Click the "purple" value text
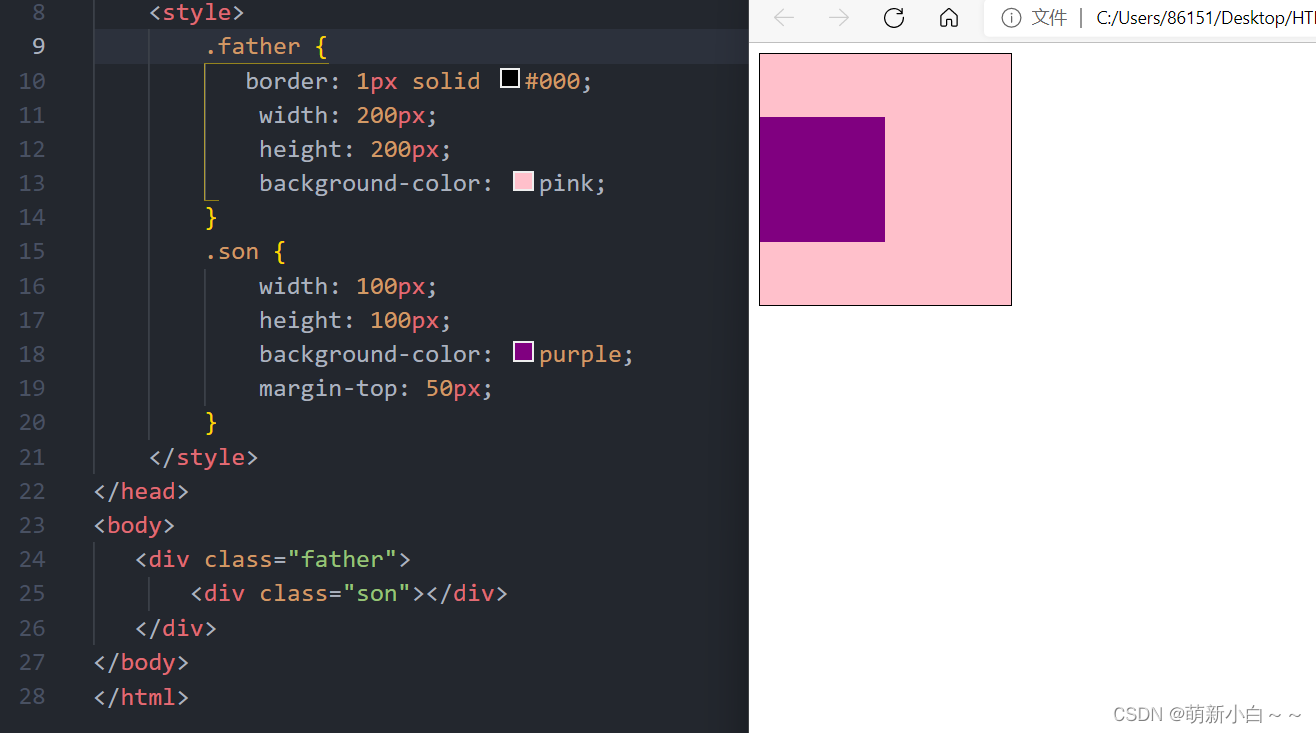Viewport: 1316px width, 733px height. click(580, 354)
